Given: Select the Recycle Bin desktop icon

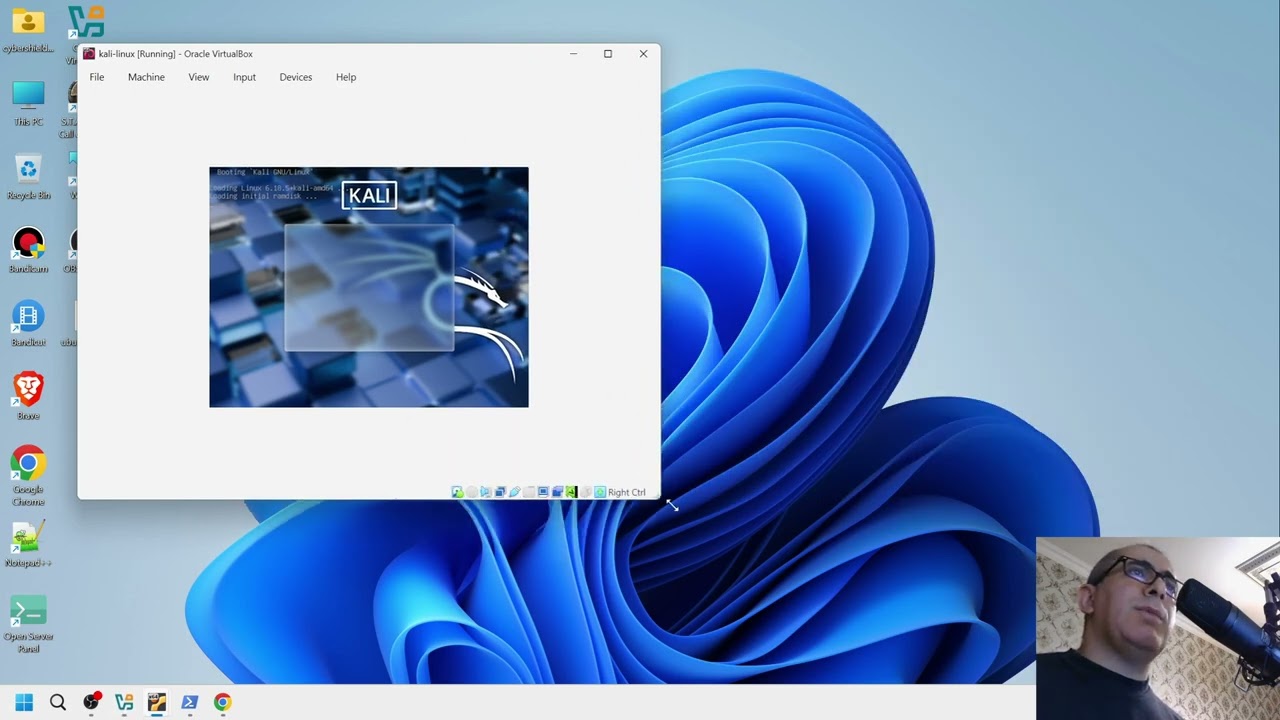Looking at the screenshot, I should pyautogui.click(x=28, y=176).
